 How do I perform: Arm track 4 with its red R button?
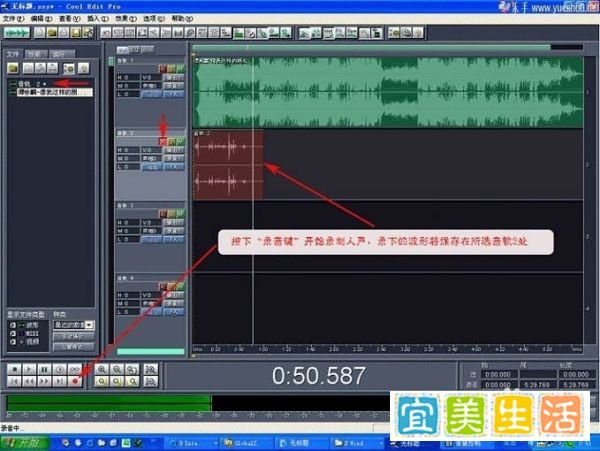tap(163, 286)
